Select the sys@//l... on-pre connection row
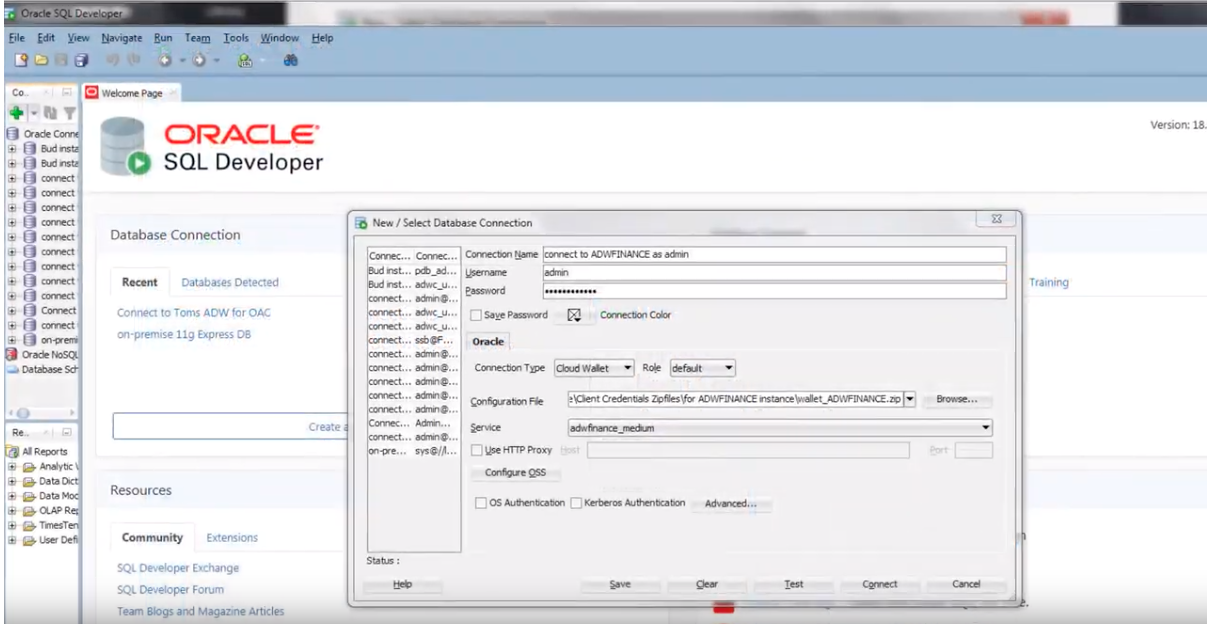Viewport: 1222px width, 624px height. [x=414, y=451]
